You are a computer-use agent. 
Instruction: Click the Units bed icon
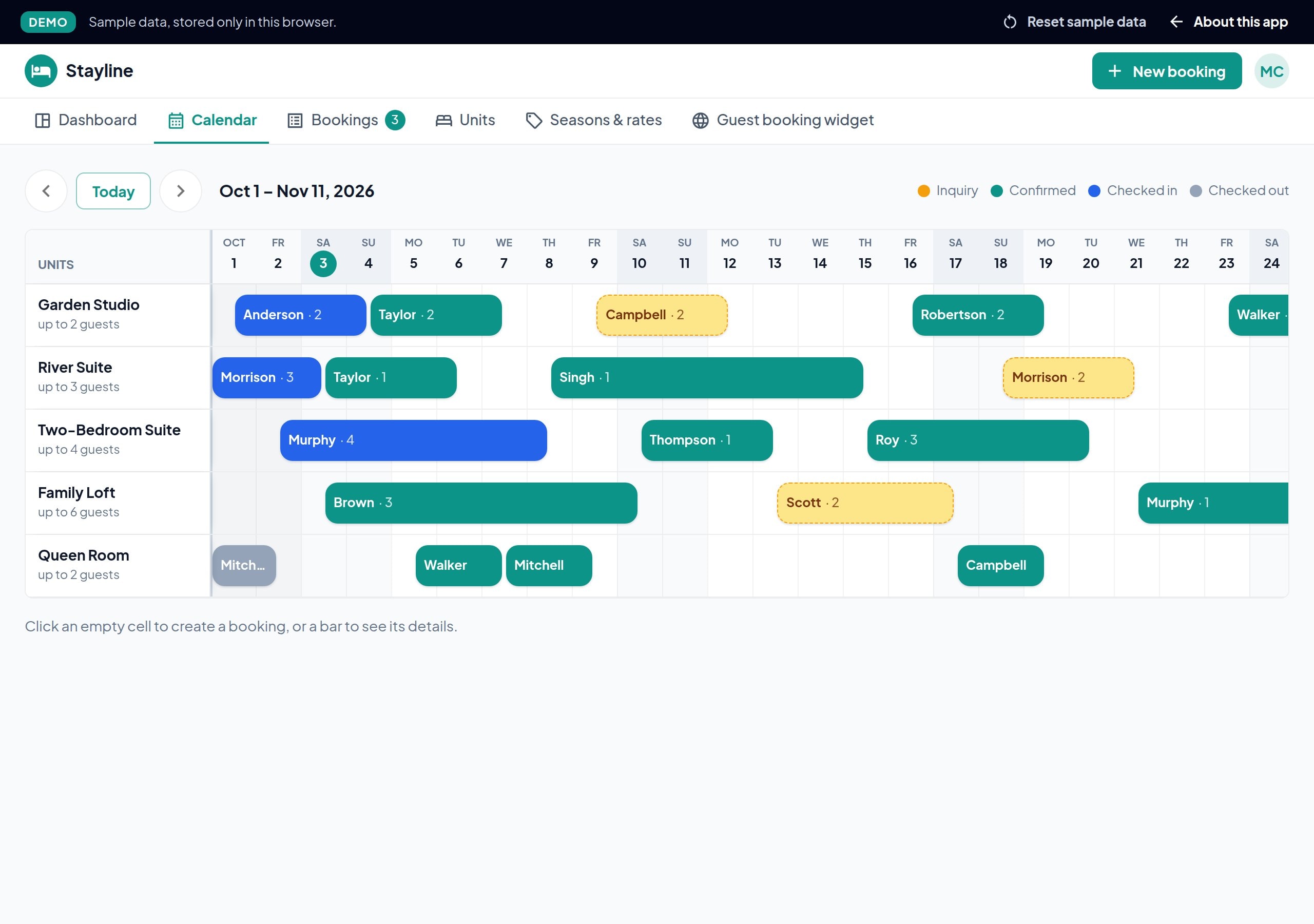(x=443, y=121)
